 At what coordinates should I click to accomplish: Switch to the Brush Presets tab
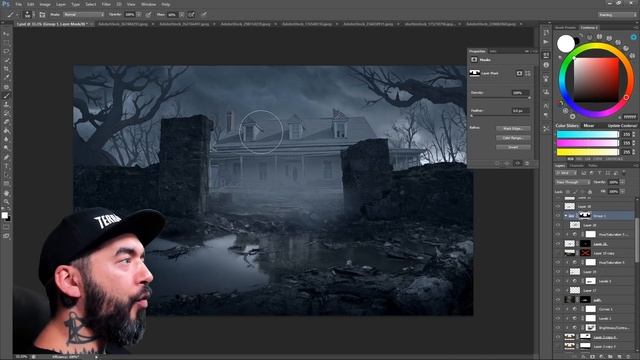tap(565, 27)
